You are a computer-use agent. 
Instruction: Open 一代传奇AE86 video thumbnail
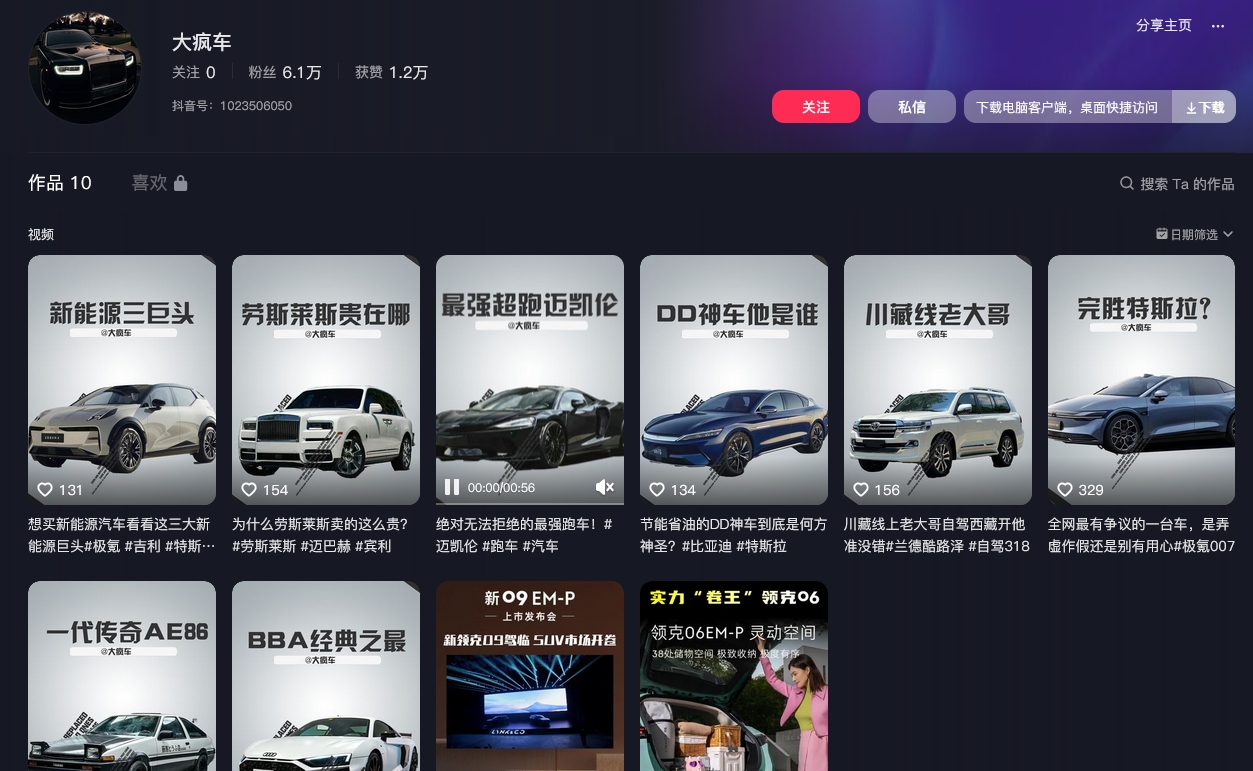point(122,676)
